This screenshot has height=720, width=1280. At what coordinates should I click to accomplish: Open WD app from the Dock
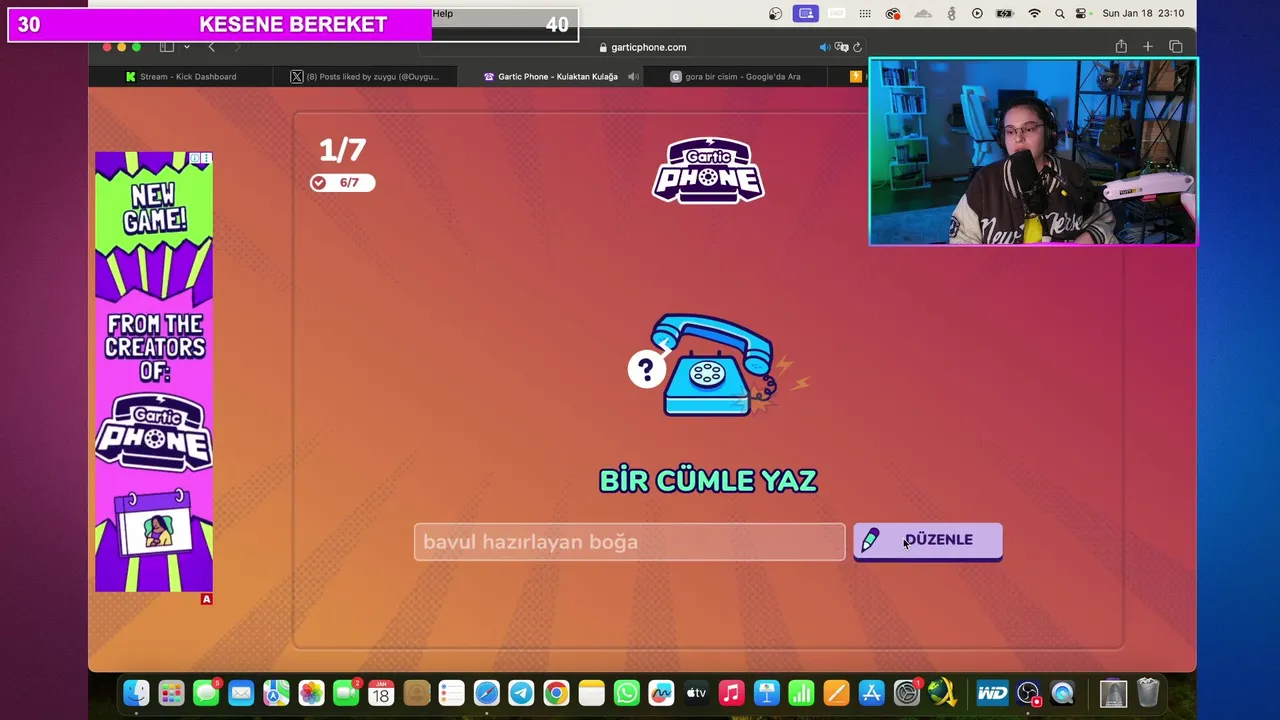992,693
